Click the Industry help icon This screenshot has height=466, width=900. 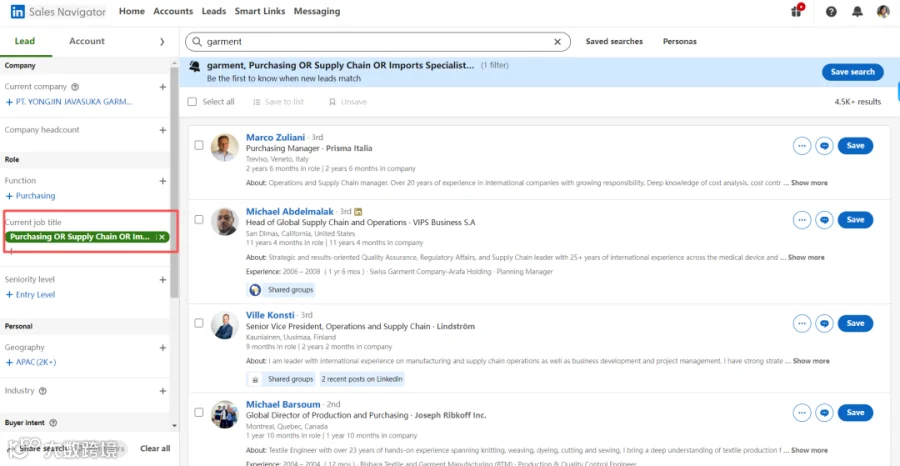coord(42,391)
